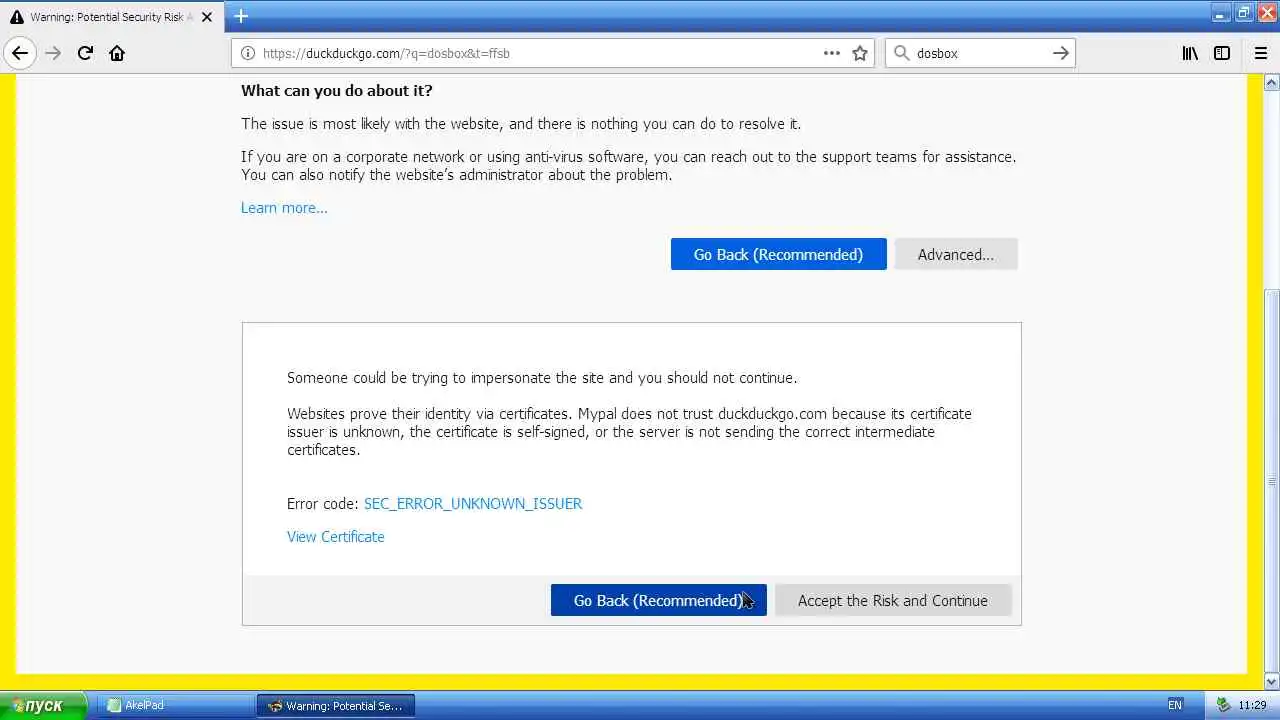Submit the search with the arrow icon
1280x720 pixels.
pos(1061,53)
